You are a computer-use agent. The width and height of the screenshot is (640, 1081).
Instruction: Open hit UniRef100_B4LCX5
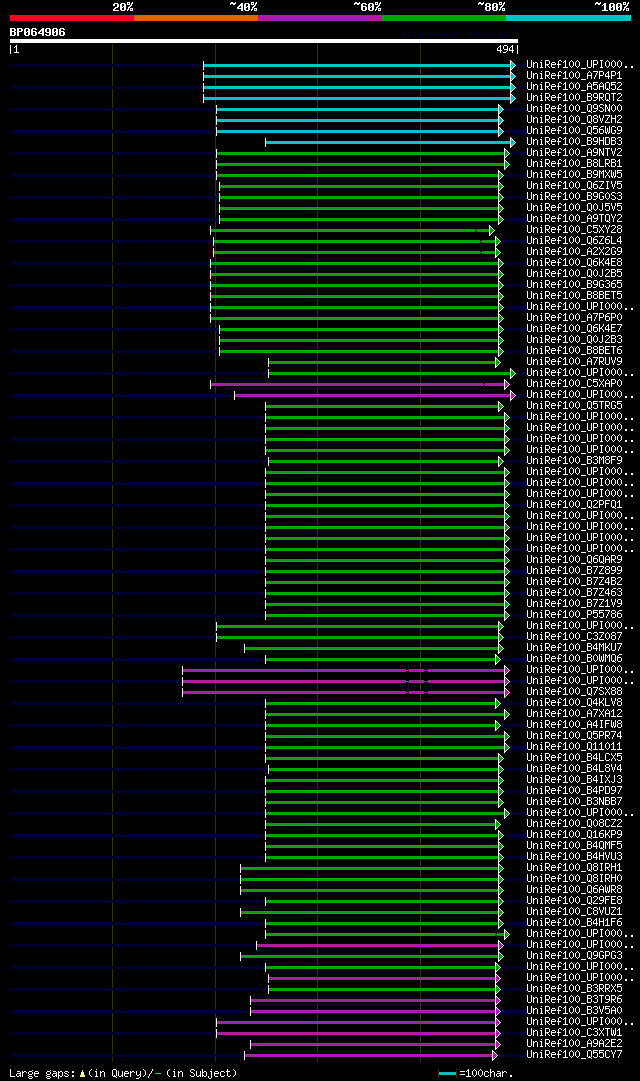tap(574, 758)
